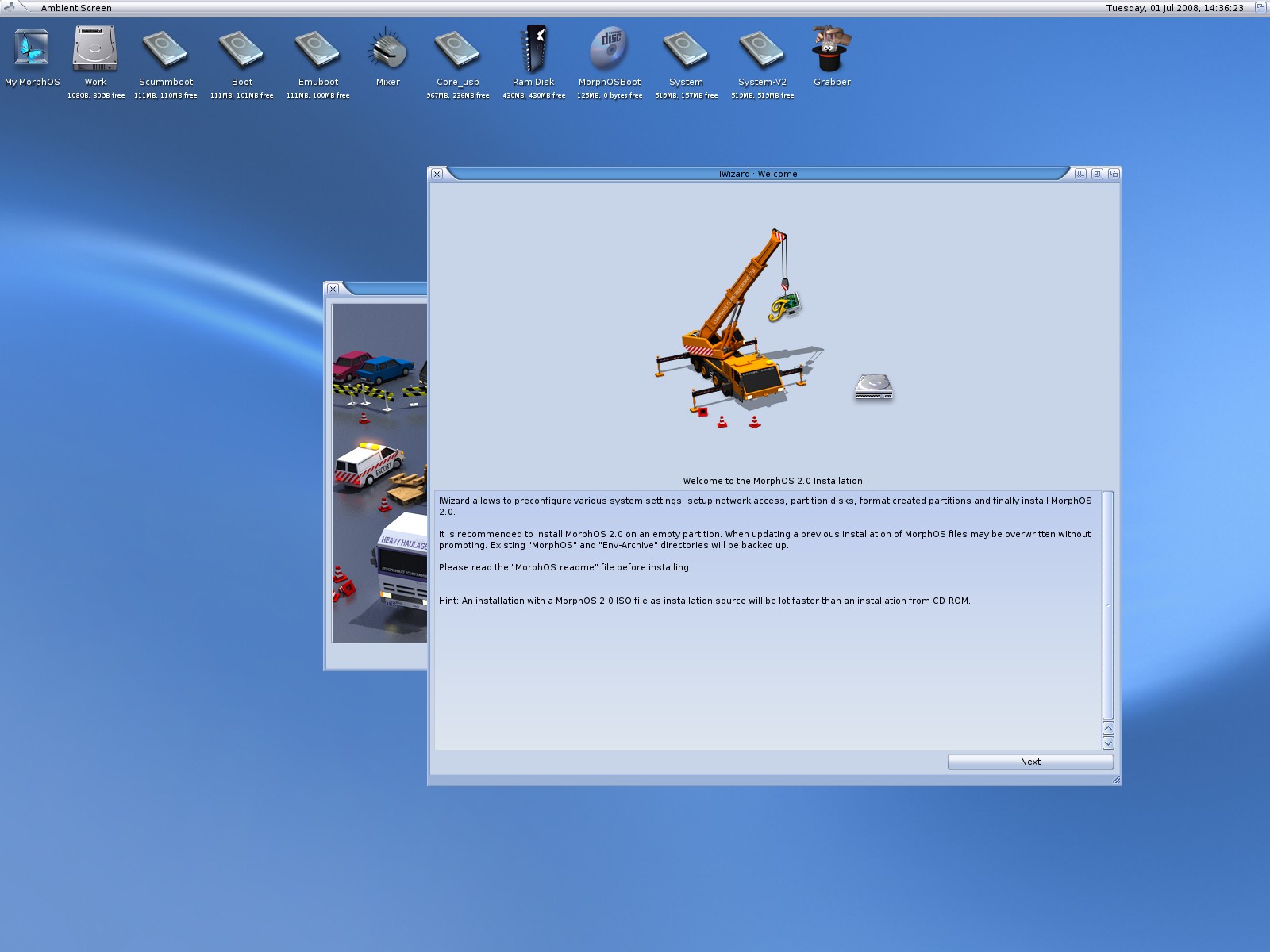
Task: Select the System-V2 volume icon
Action: click(762, 49)
